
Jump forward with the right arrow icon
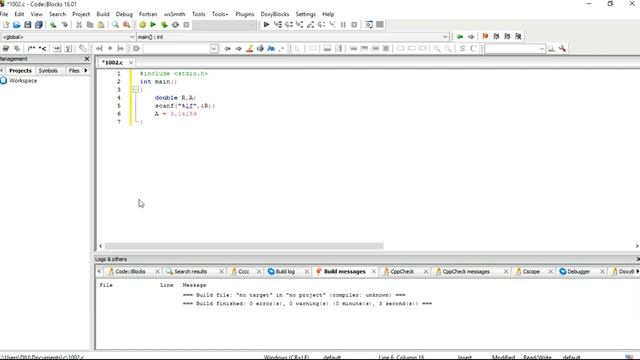click(471, 37)
